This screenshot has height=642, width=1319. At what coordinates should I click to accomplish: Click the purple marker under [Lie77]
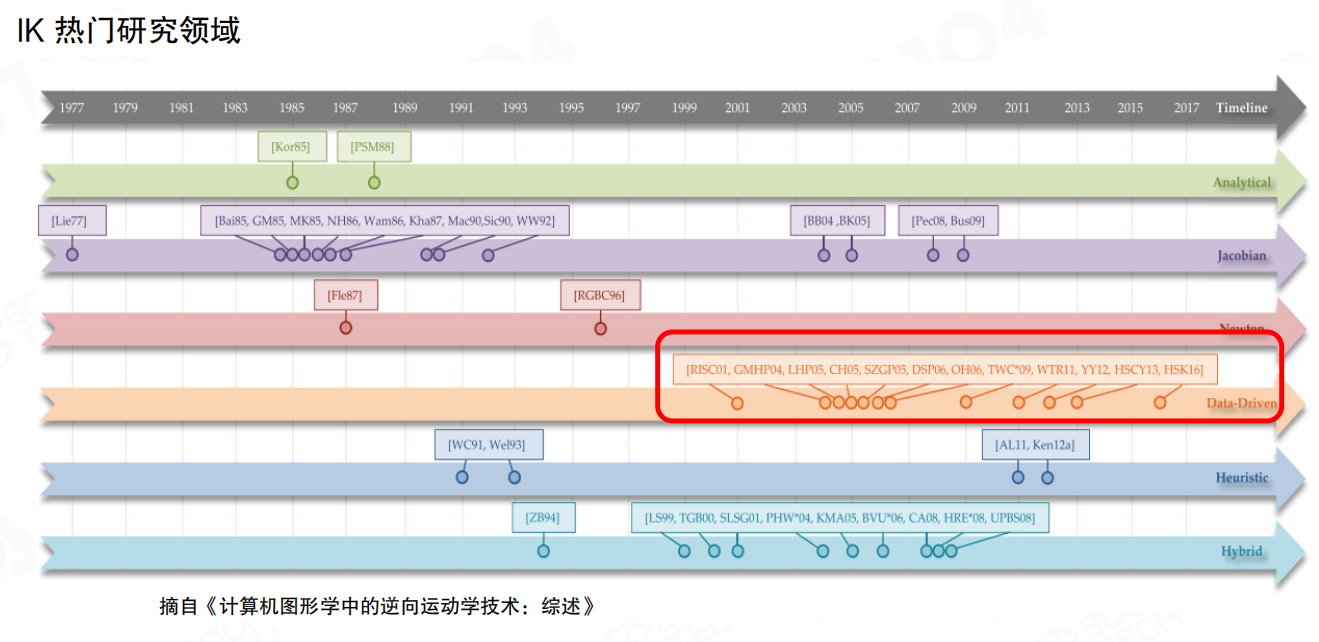coord(72,255)
